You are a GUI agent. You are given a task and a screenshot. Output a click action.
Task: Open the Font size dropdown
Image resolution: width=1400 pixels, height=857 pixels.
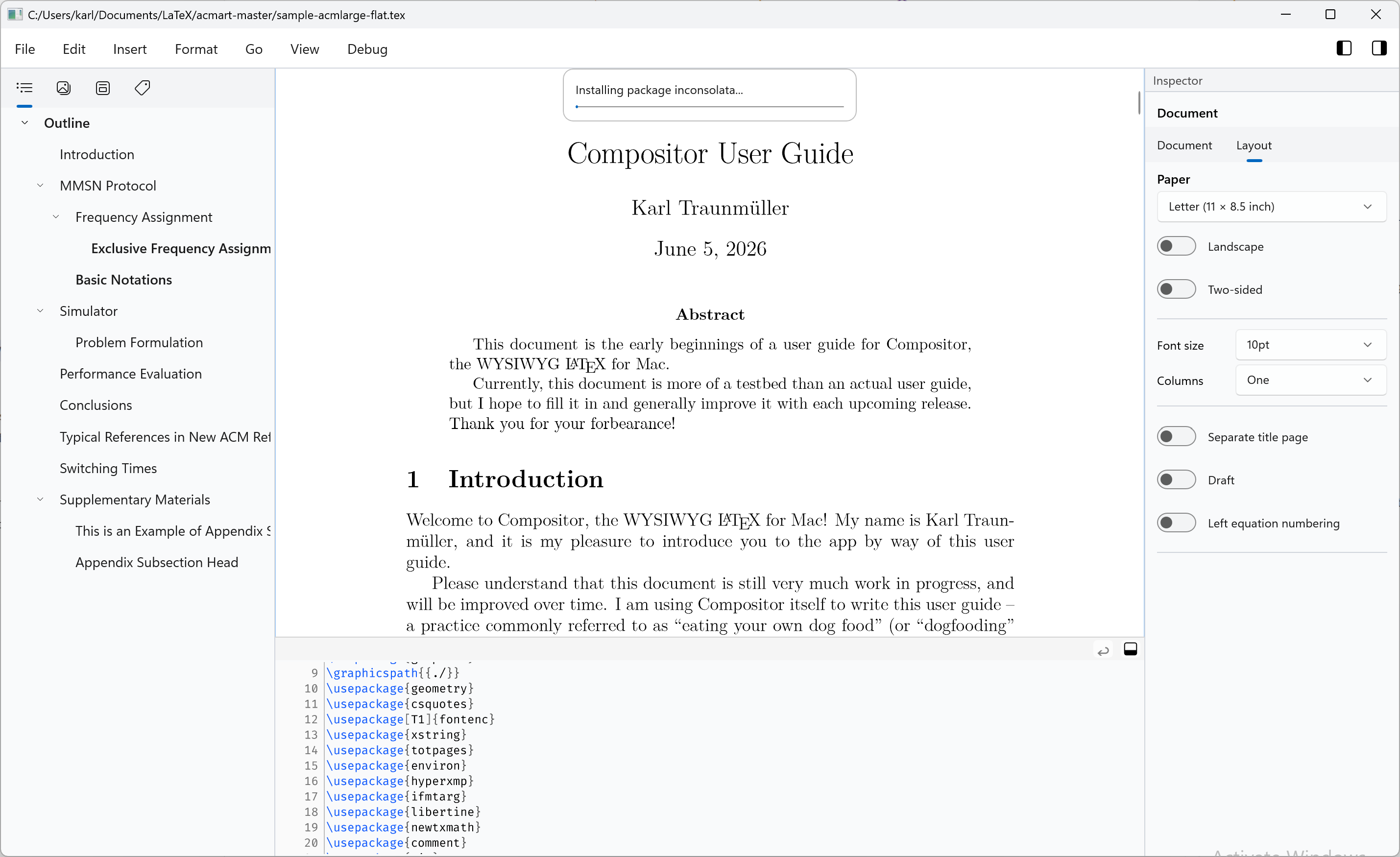pos(1311,345)
